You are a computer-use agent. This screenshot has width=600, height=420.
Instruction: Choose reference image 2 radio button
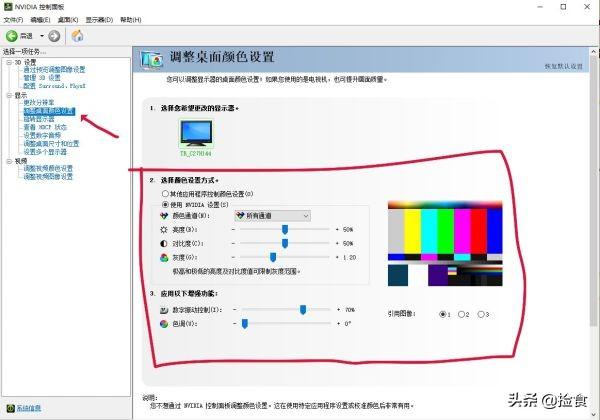point(461,314)
